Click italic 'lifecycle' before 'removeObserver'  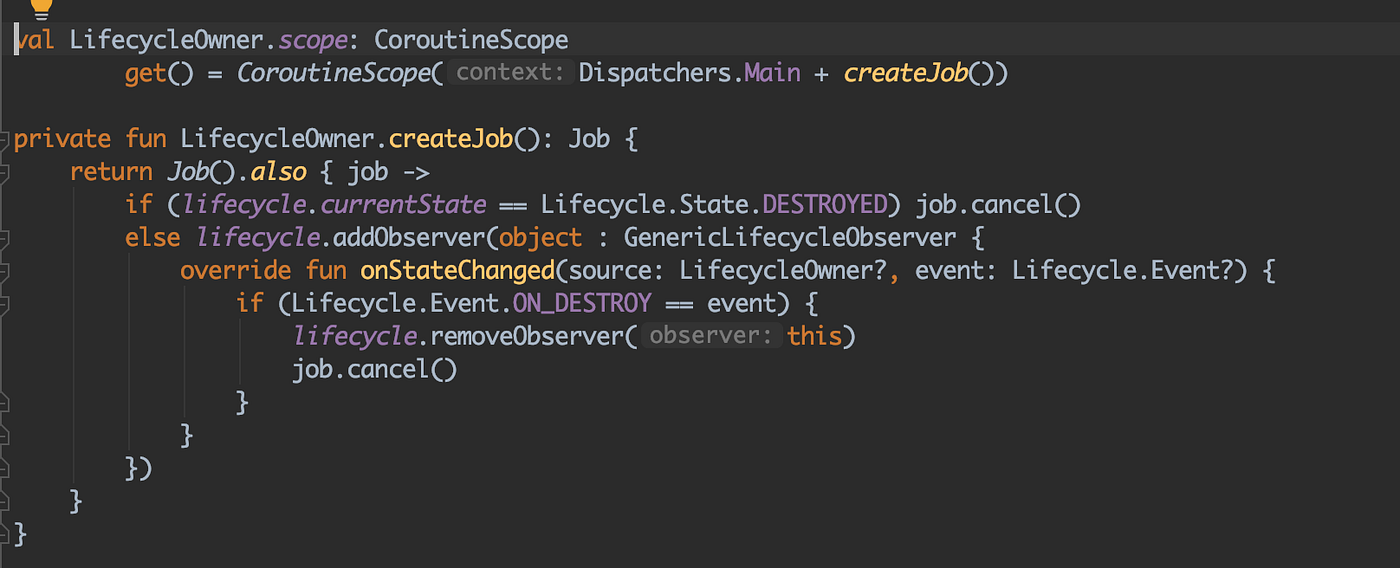click(x=354, y=336)
